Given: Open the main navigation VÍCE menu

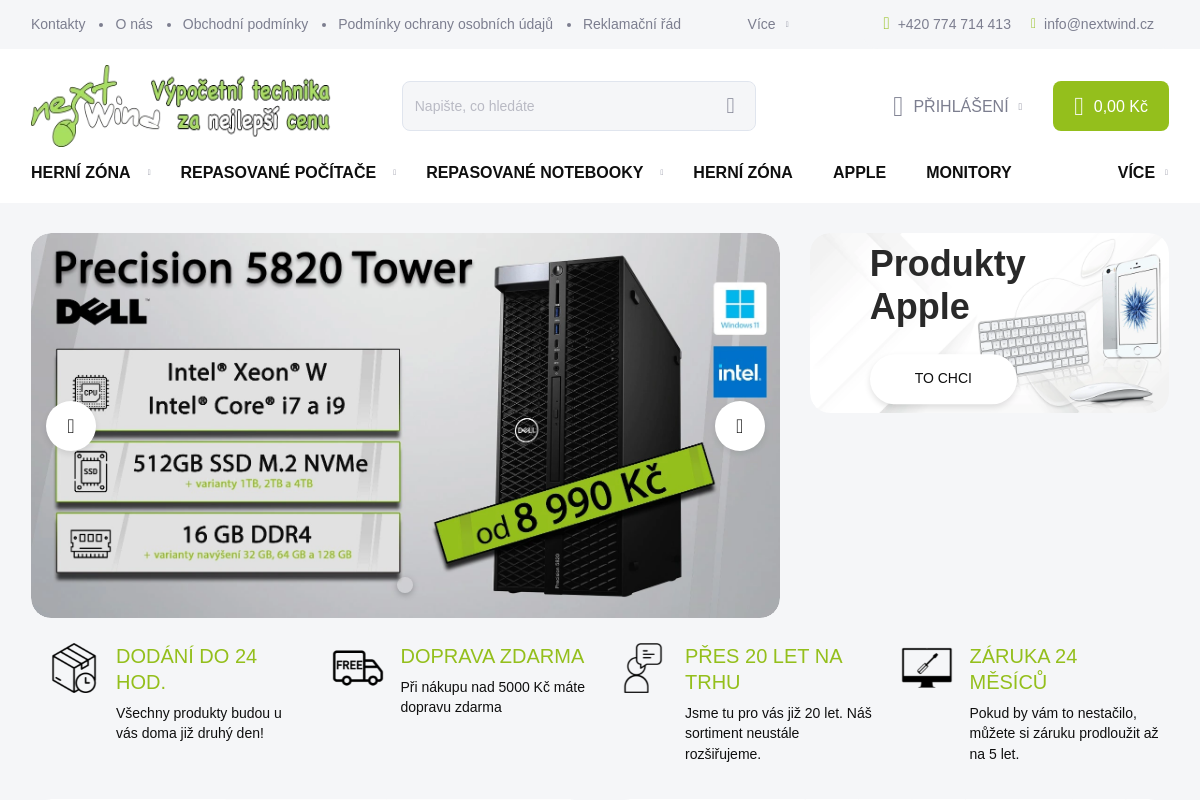Looking at the screenshot, I should coord(1142,173).
